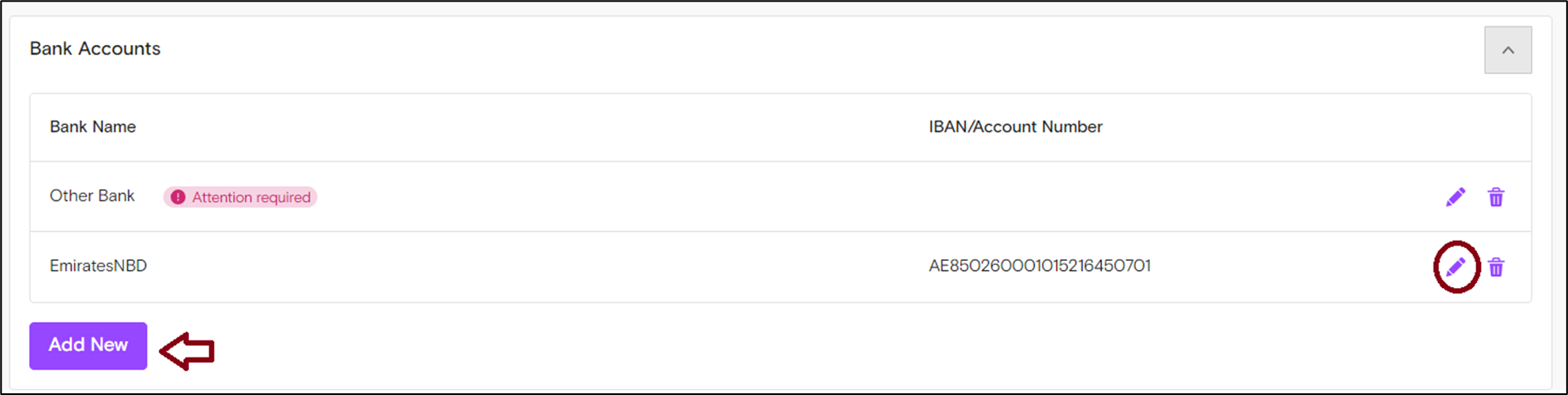Collapse the Bank Accounts section
This screenshot has width=1568, height=395.
1508,50
